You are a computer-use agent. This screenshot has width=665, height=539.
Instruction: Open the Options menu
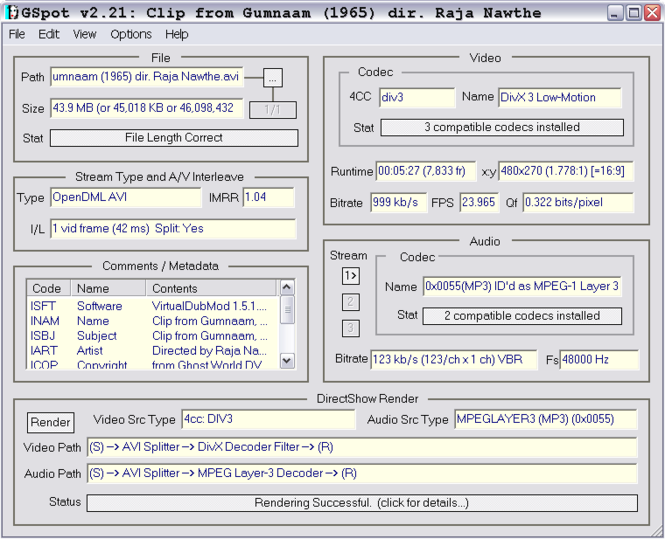coord(131,34)
